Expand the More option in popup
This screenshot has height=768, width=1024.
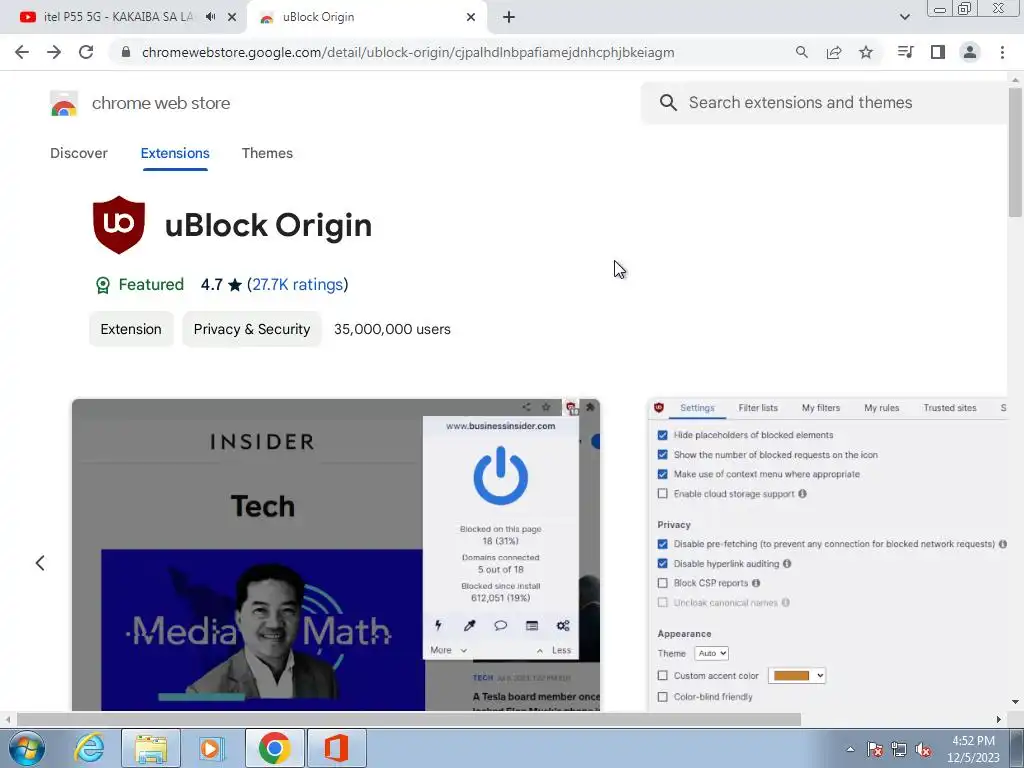(x=449, y=650)
